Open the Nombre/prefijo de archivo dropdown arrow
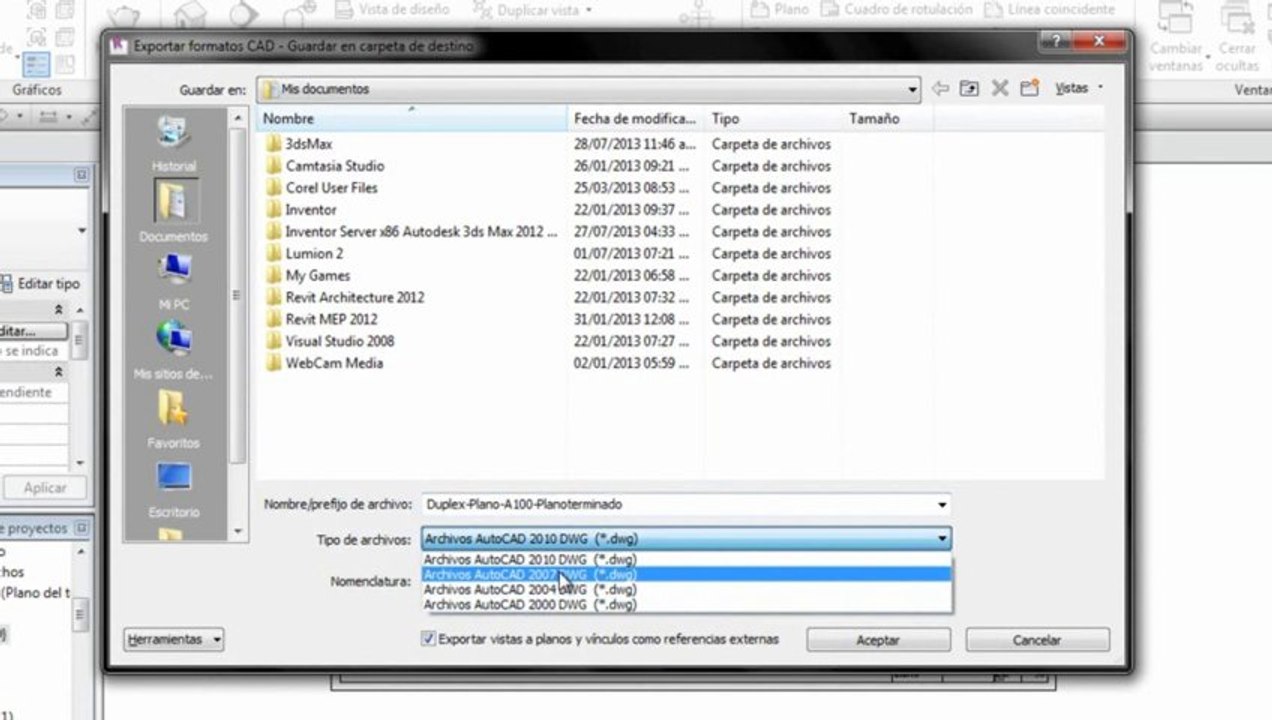Viewport: 1272px width, 720px height. pyautogui.click(x=942, y=505)
